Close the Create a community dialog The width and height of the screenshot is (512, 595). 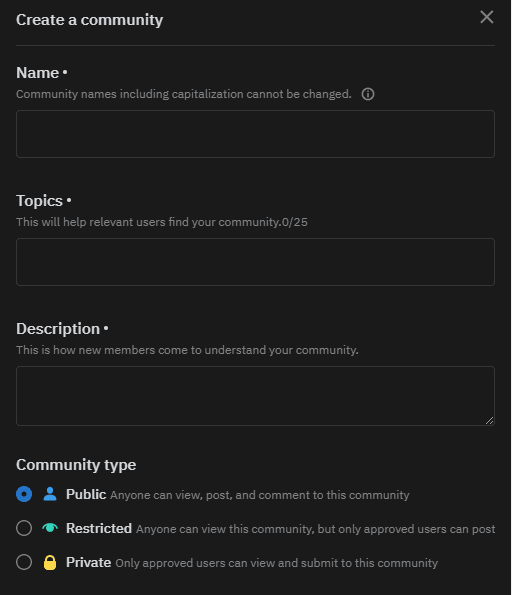click(x=487, y=17)
